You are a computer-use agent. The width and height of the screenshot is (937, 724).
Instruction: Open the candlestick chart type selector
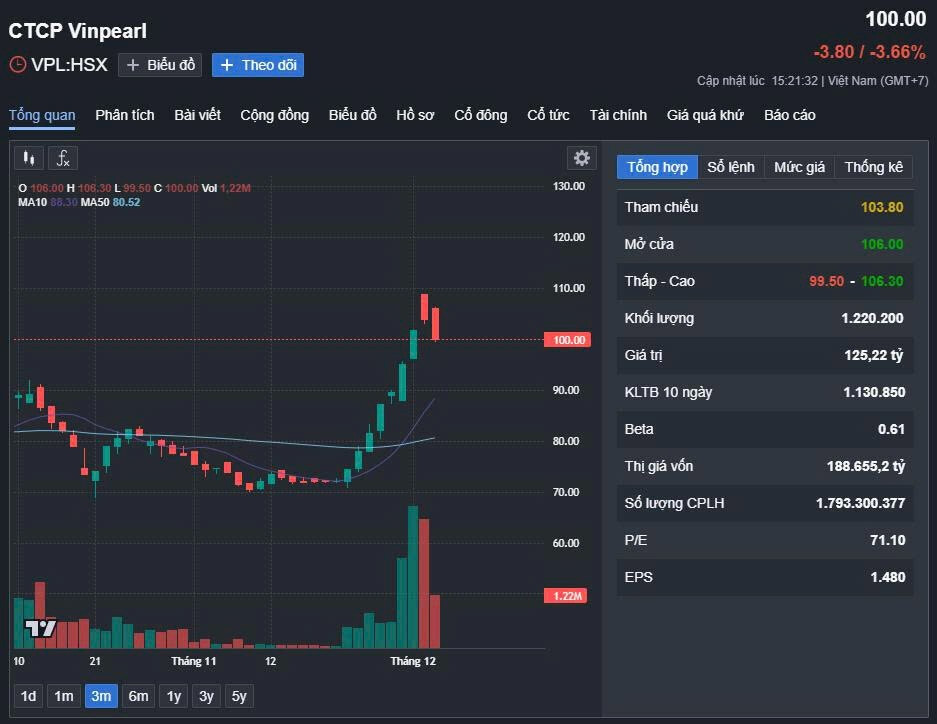[x=30, y=158]
